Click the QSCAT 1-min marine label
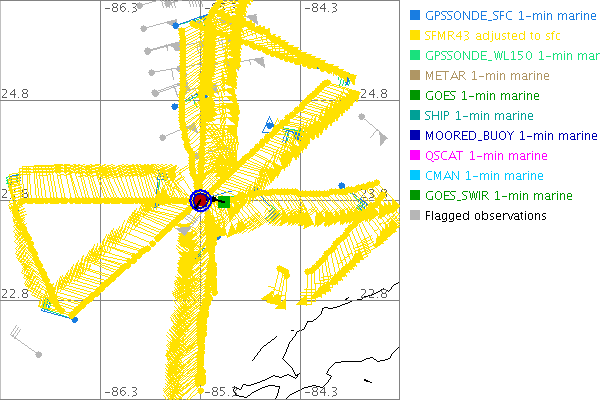 (x=487, y=155)
